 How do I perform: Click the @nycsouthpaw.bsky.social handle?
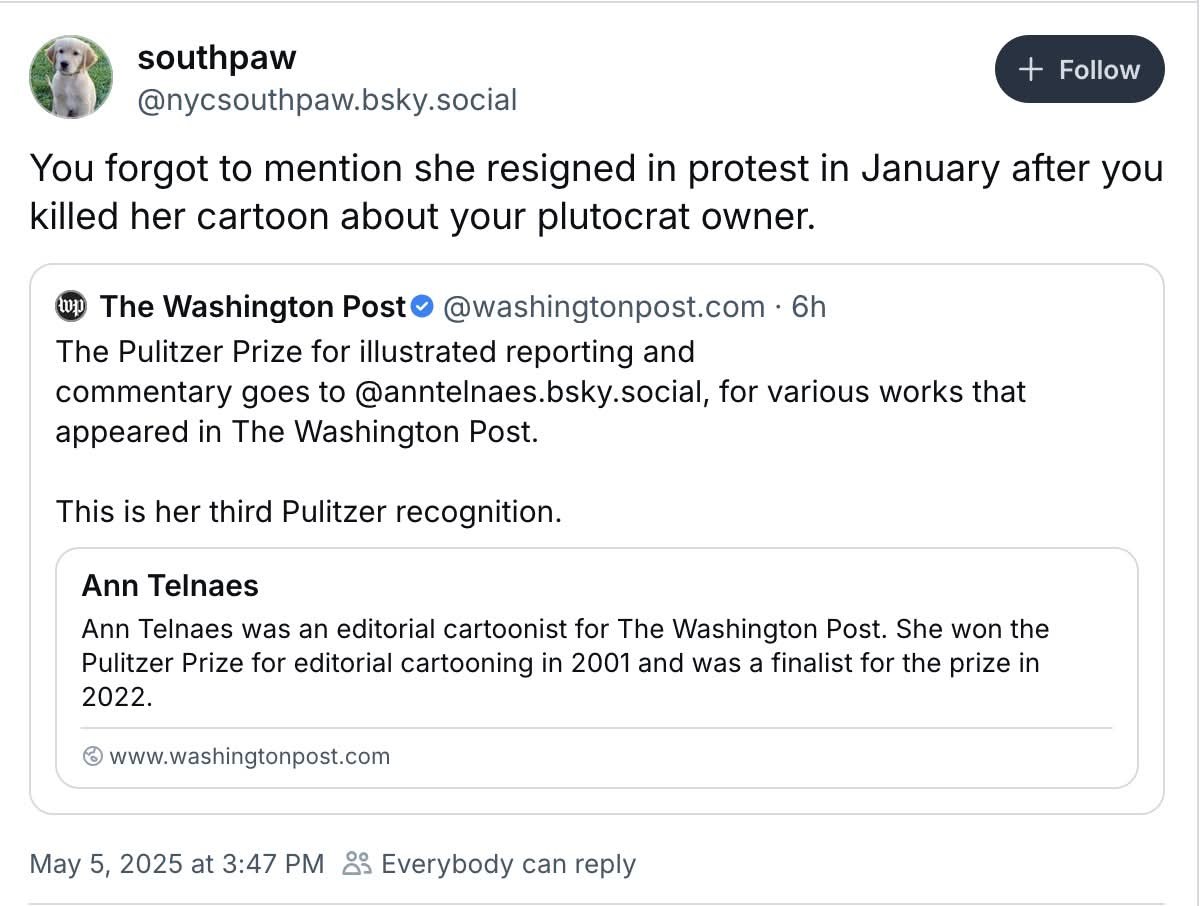tap(327, 100)
